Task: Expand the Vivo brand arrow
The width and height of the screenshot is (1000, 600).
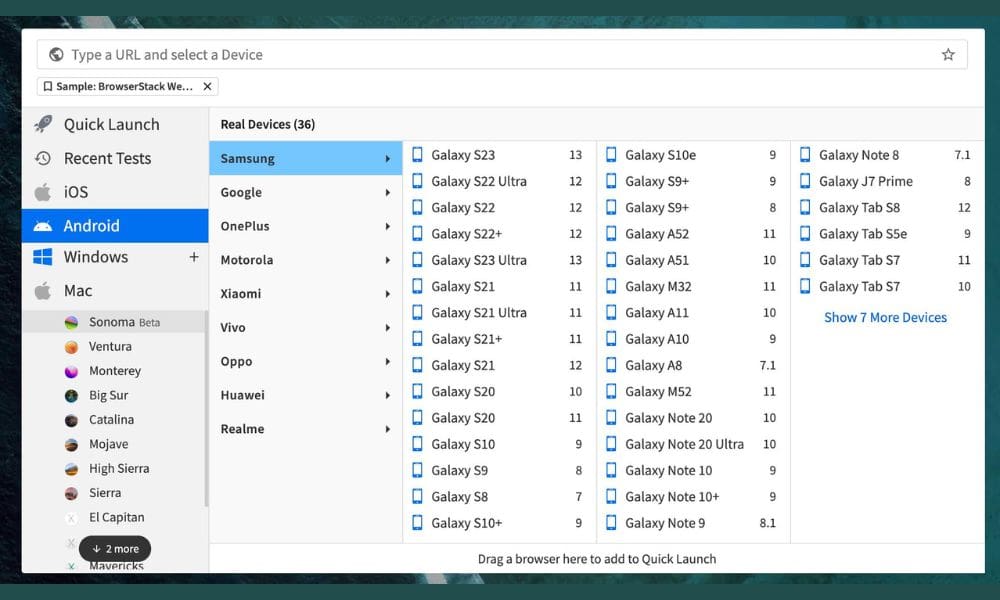Action: (387, 327)
